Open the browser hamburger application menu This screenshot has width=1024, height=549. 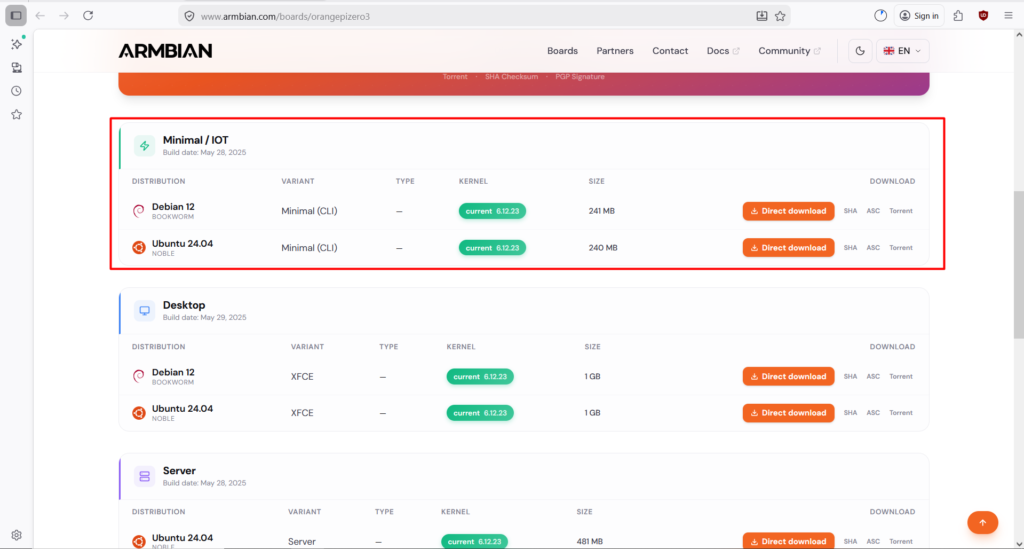(1008, 16)
